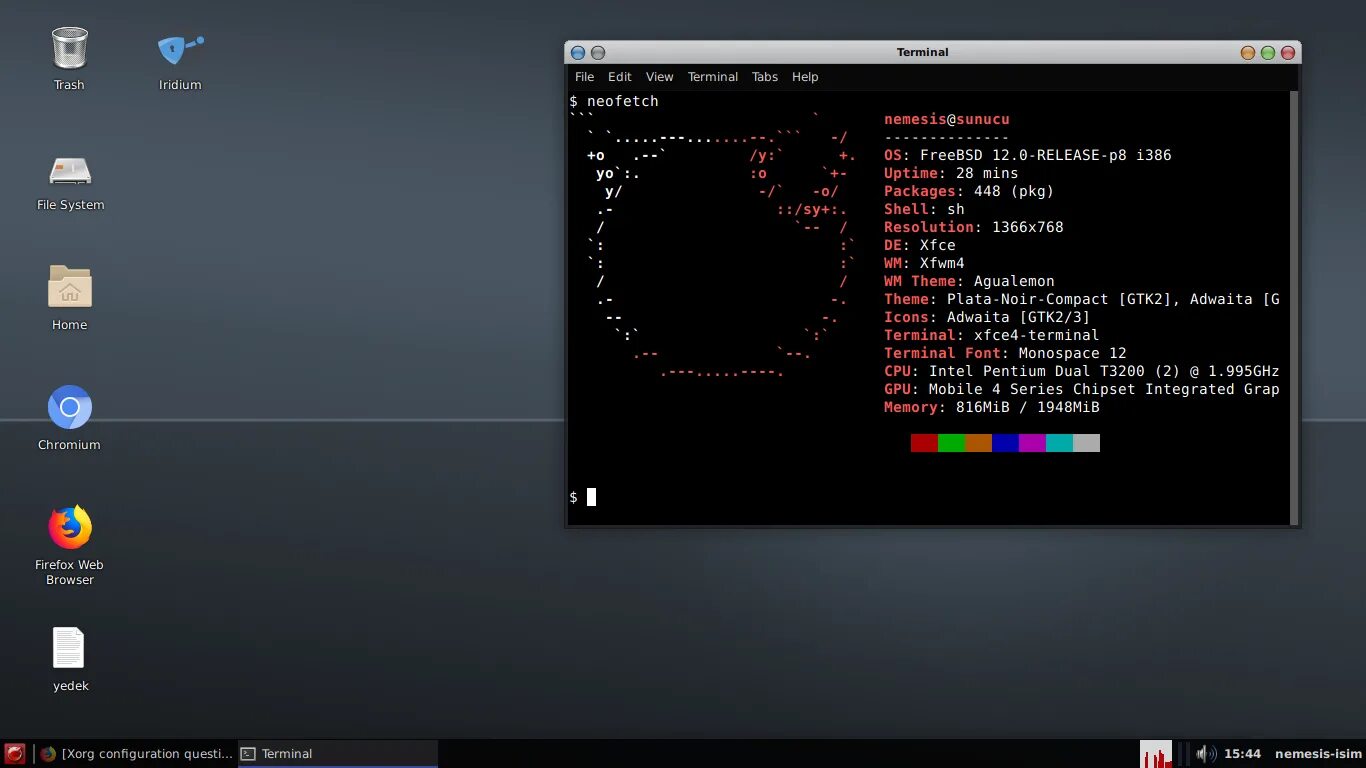Screen dimensions: 1366x768
Task: Select the Firefox Web Browser desktop icon
Action: [69, 545]
